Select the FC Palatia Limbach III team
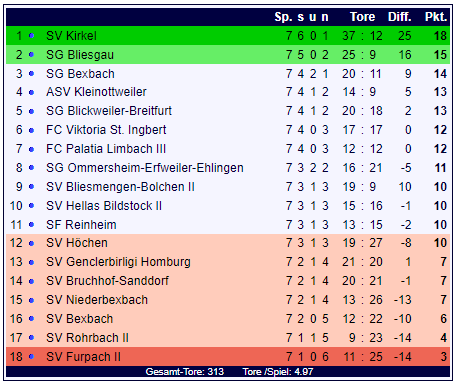 pyautogui.click(x=106, y=149)
